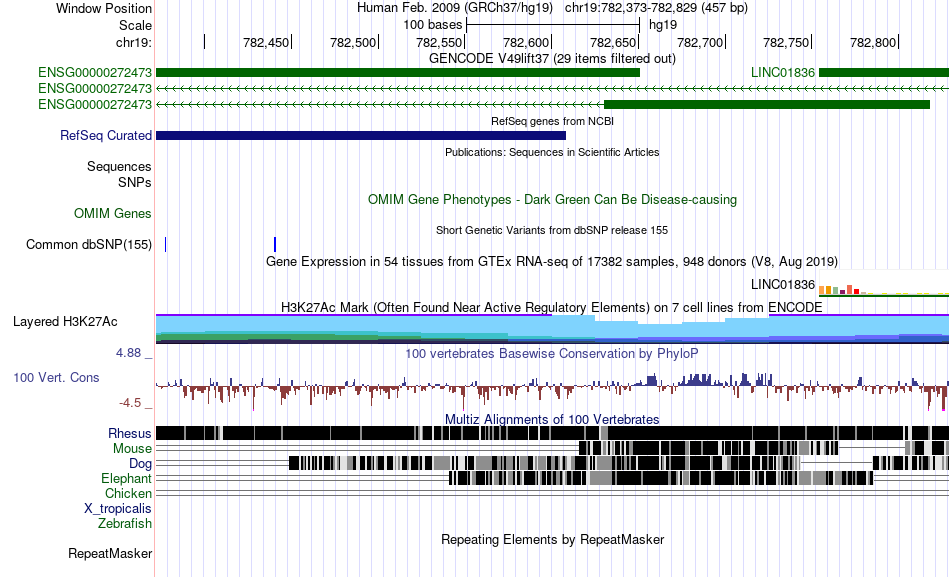Open the Common dbSNP(155) track label

pyautogui.click(x=89, y=245)
